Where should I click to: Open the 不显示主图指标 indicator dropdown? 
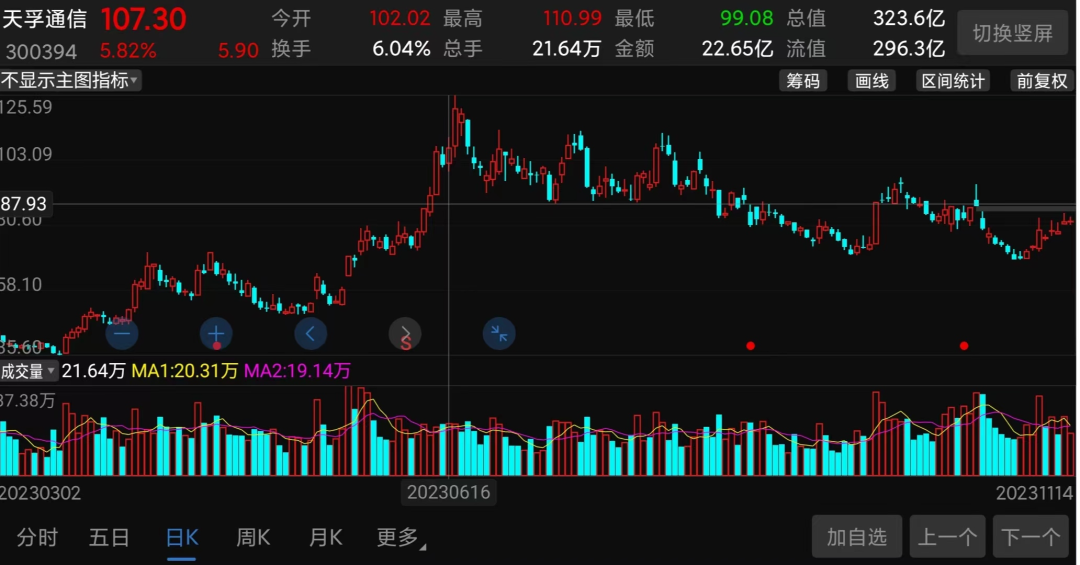pyautogui.click(x=70, y=81)
